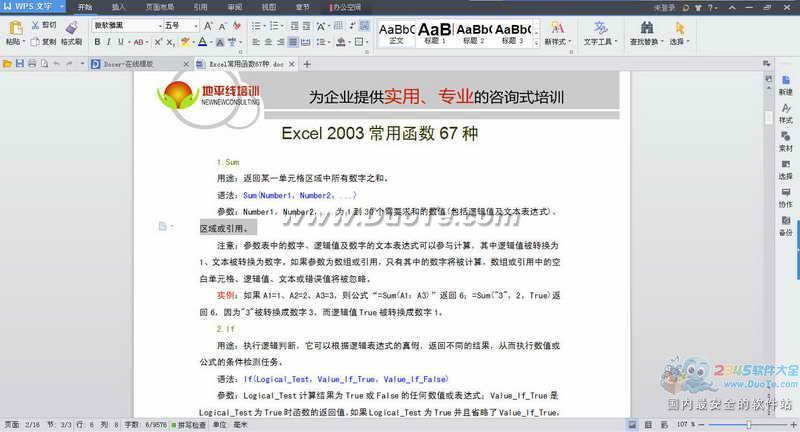Toggle underline formatting (U)
The image size is (800, 432).
click(x=120, y=42)
